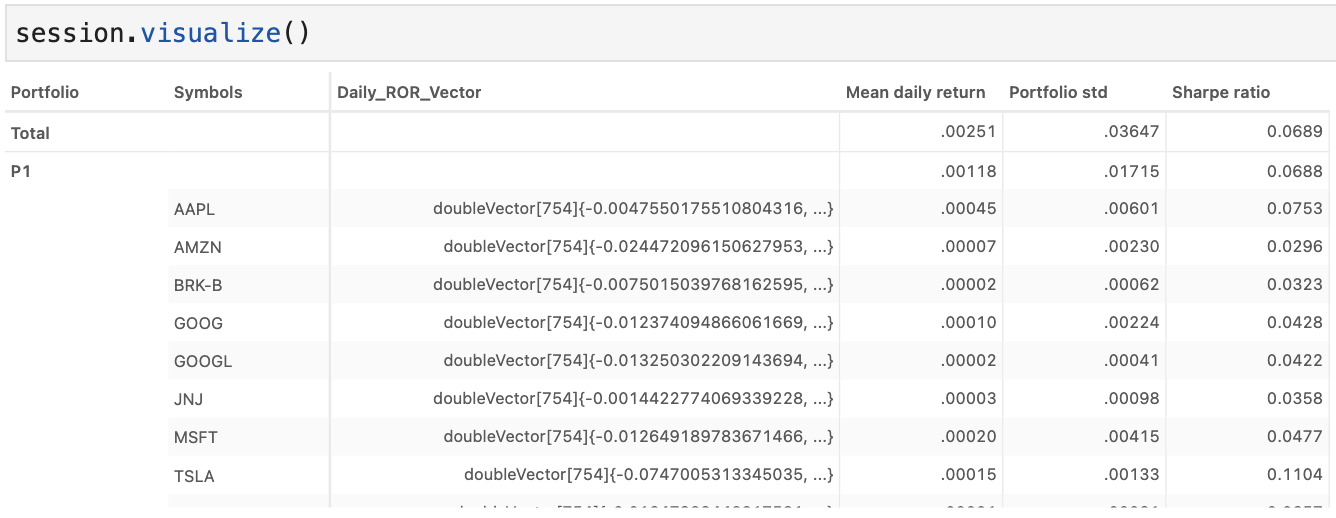Click the Mean daily return header
The height and width of the screenshot is (518, 1336).
[x=915, y=92]
